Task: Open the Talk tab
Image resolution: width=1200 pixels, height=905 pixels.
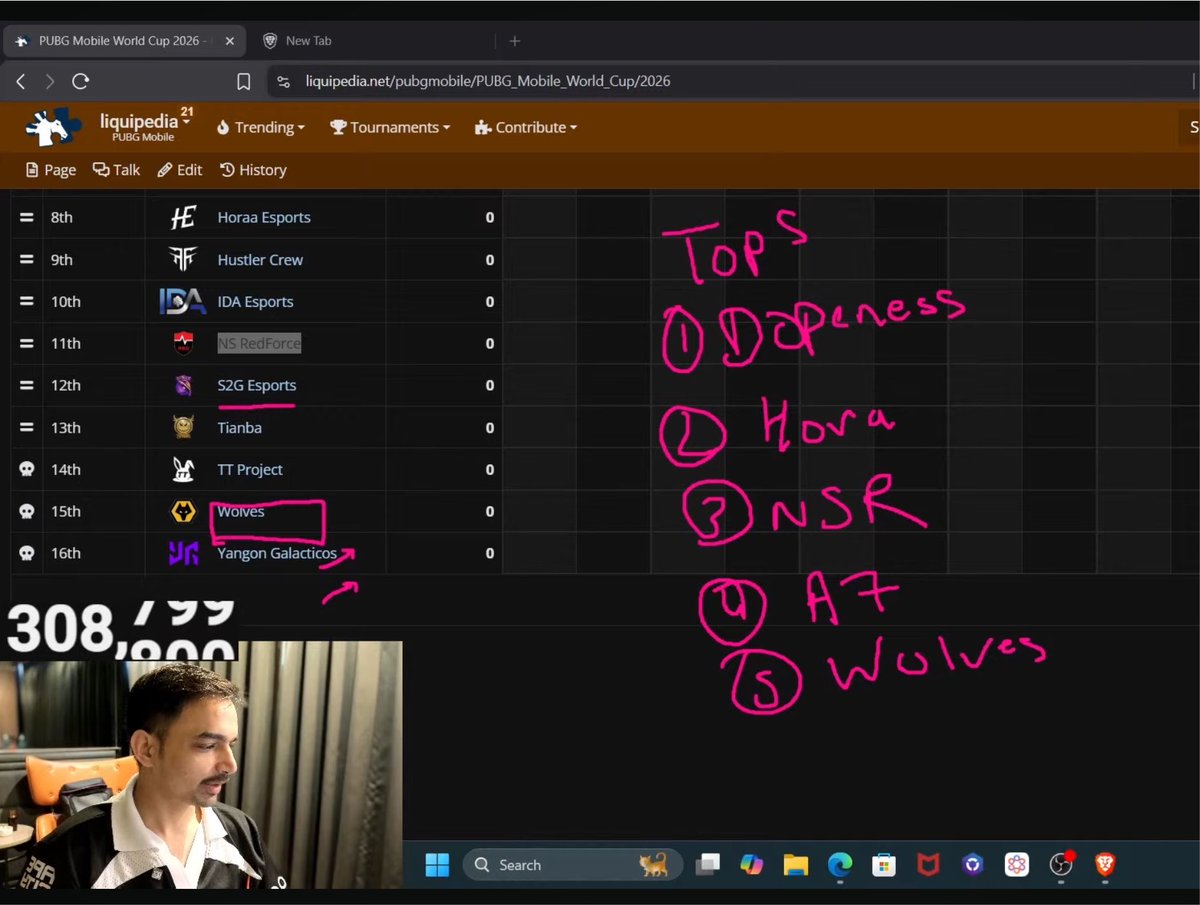Action: click(117, 170)
